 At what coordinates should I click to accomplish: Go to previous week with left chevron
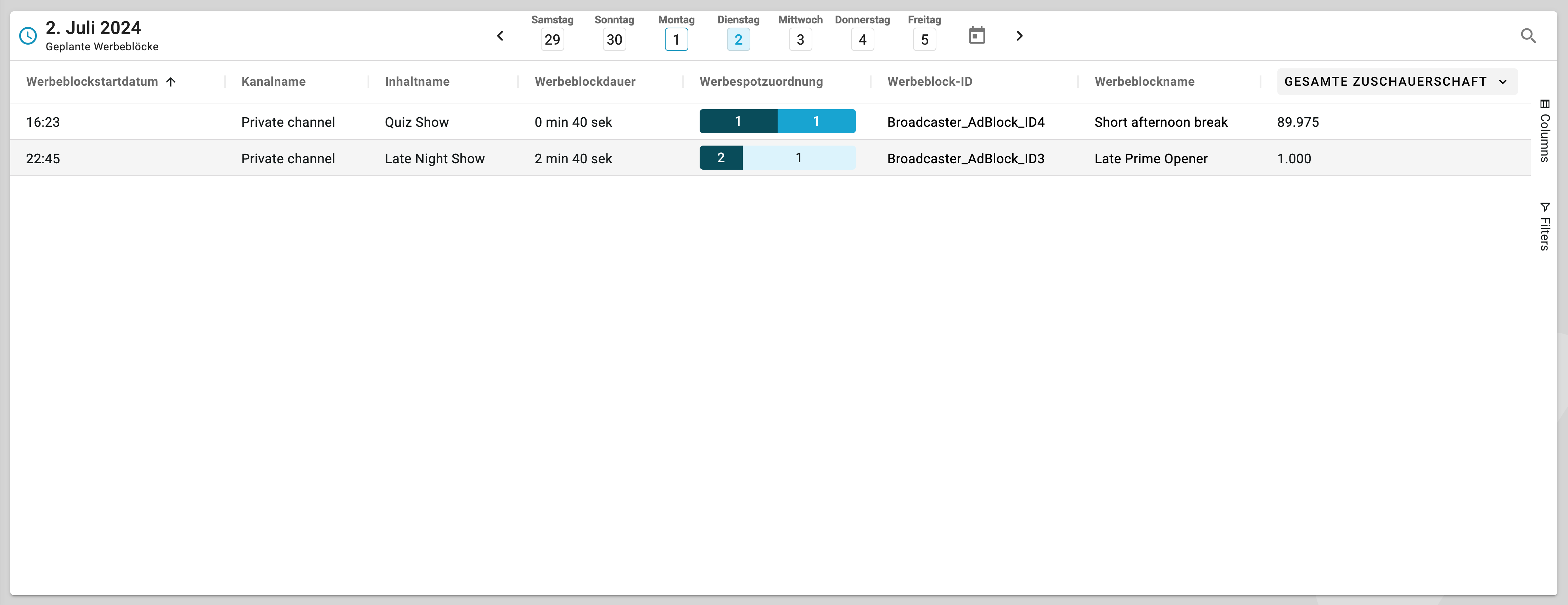[x=500, y=36]
